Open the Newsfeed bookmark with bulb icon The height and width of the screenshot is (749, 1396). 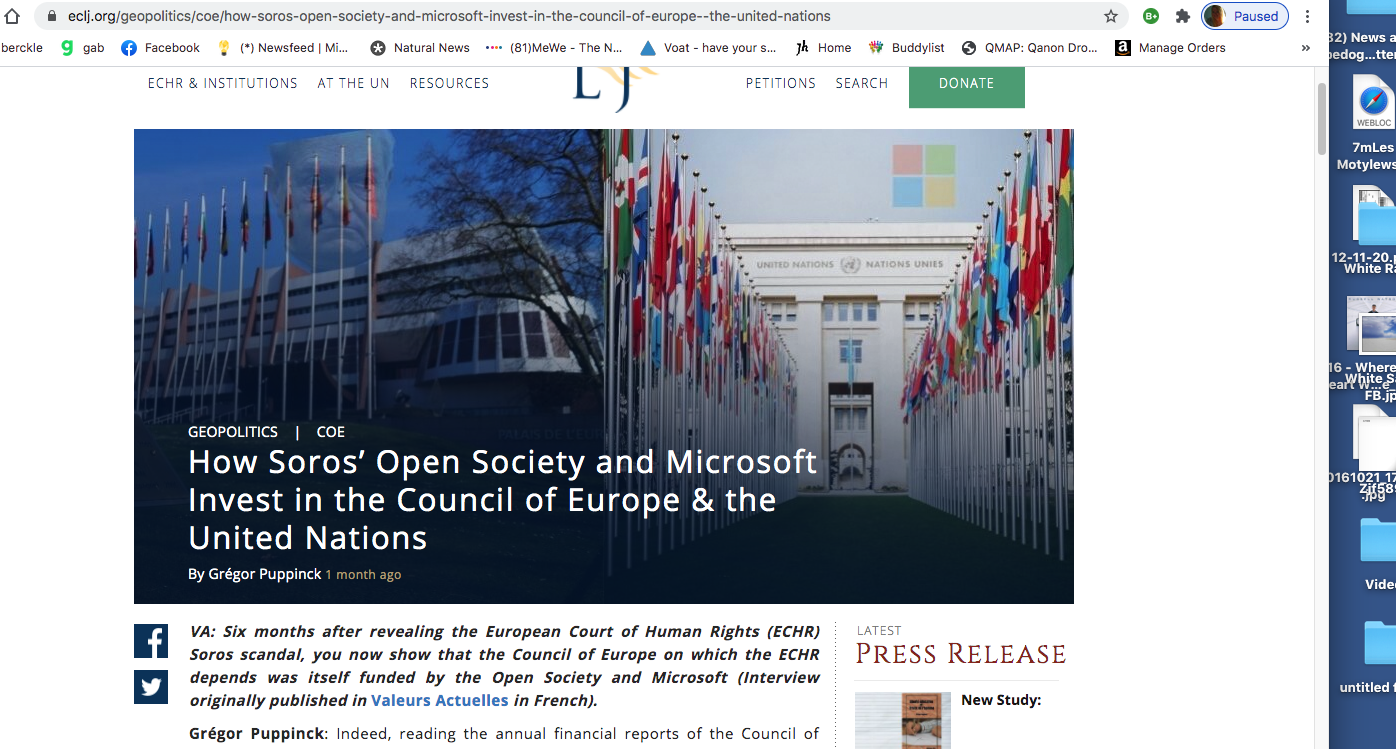pos(282,47)
